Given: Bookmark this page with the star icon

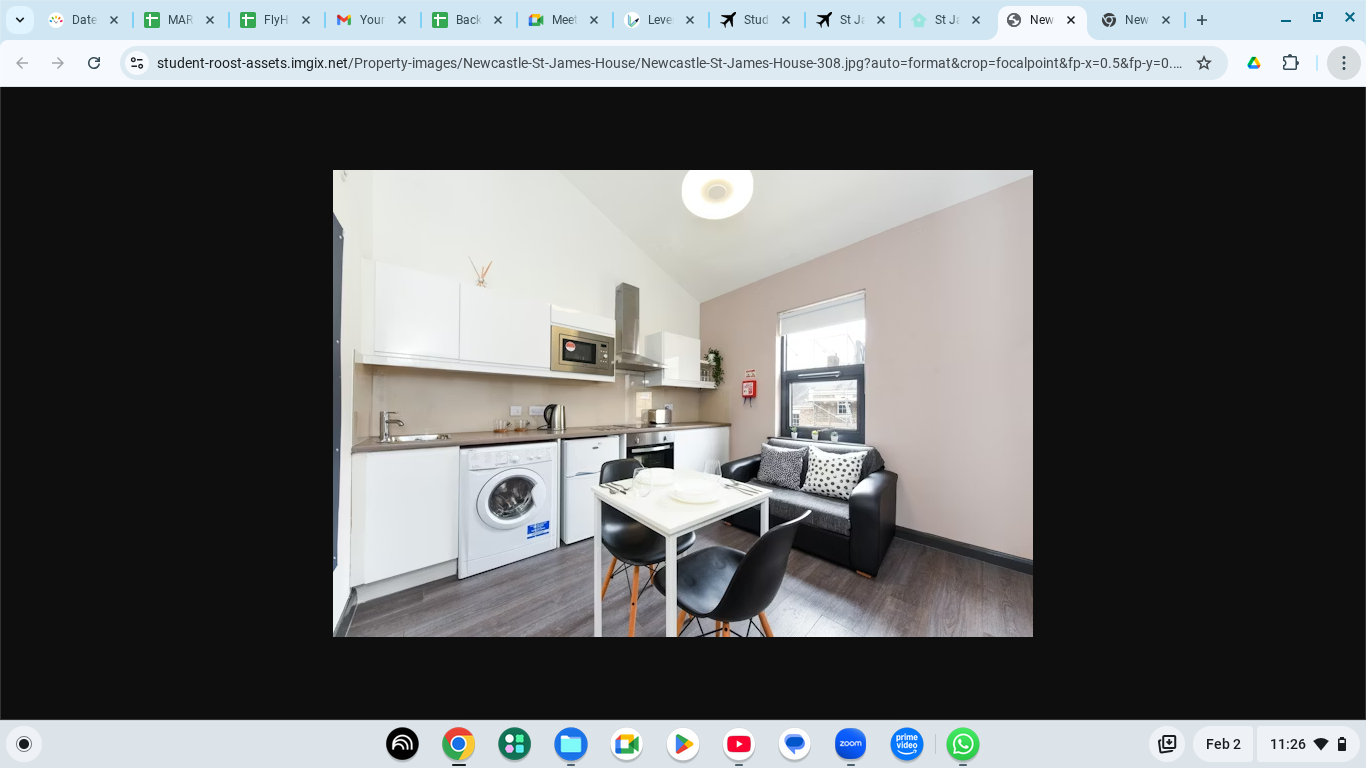Looking at the screenshot, I should click(1204, 63).
